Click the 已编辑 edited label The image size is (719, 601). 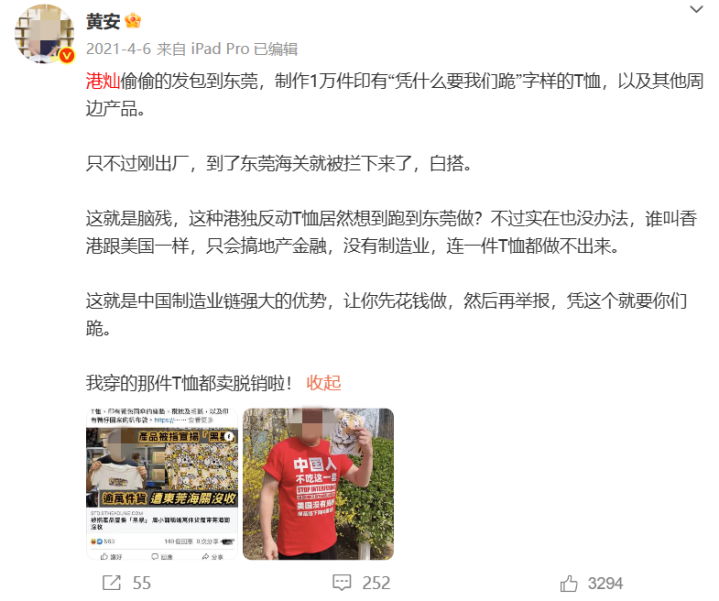coord(276,49)
